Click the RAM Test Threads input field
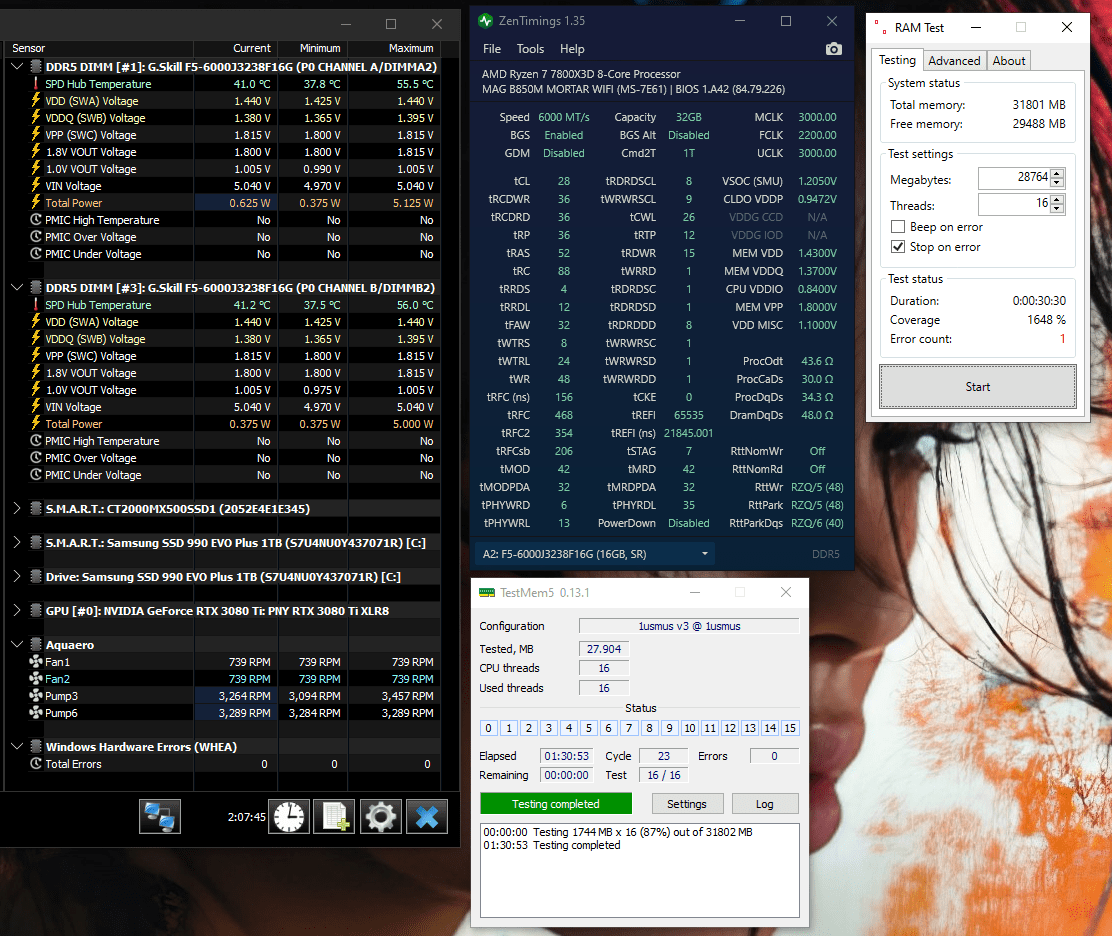The width and height of the screenshot is (1112, 936). [1014, 204]
